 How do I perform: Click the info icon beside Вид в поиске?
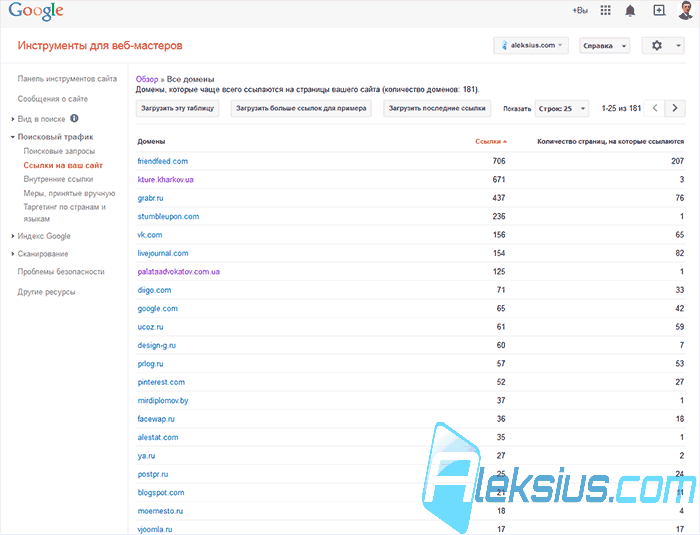(75, 118)
